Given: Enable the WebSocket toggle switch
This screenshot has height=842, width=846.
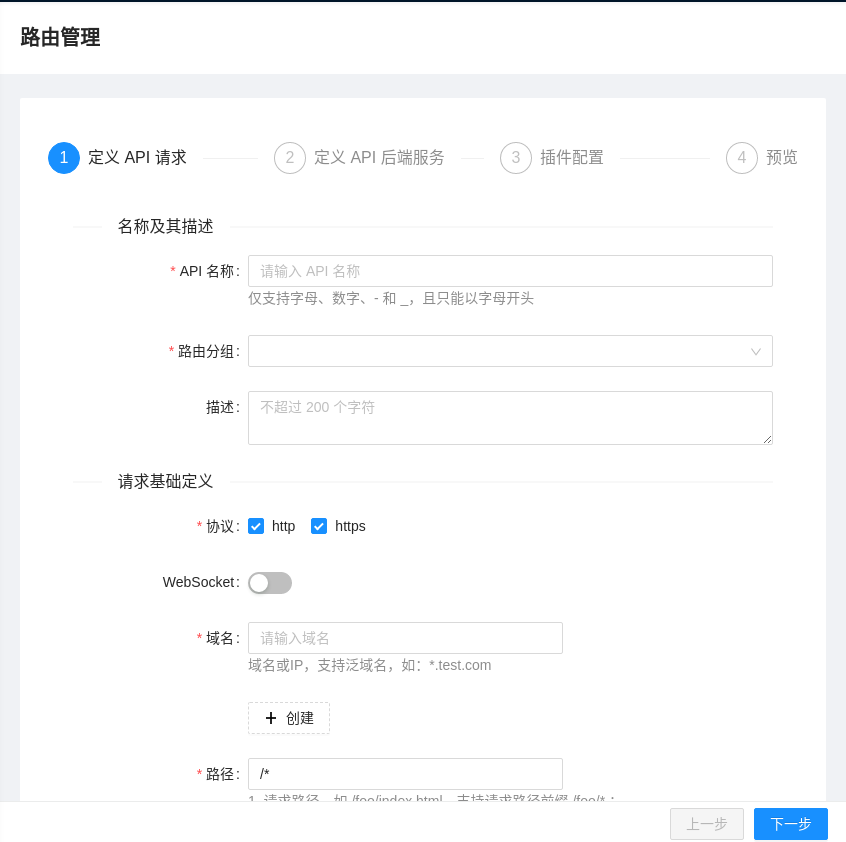Looking at the screenshot, I should click(270, 583).
